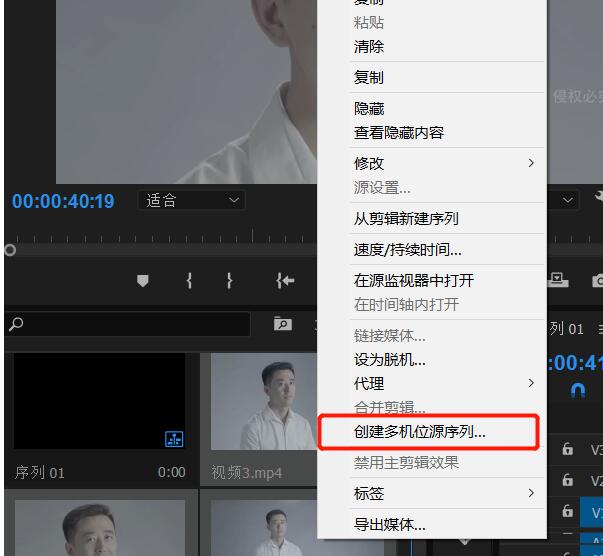This screenshot has width=603, height=556.
Task: Choose 创建多机位源序列 from the context menu
Action: [420, 433]
